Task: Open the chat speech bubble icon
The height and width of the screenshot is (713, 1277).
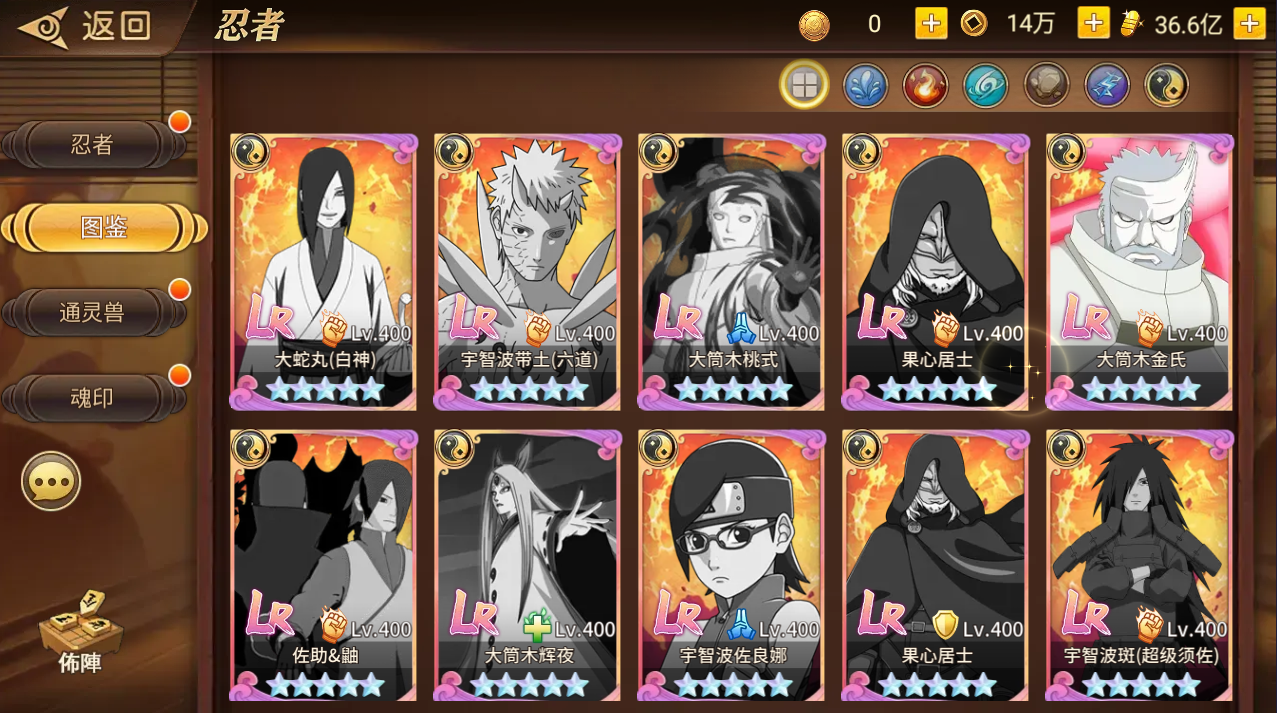Action: 51,482
